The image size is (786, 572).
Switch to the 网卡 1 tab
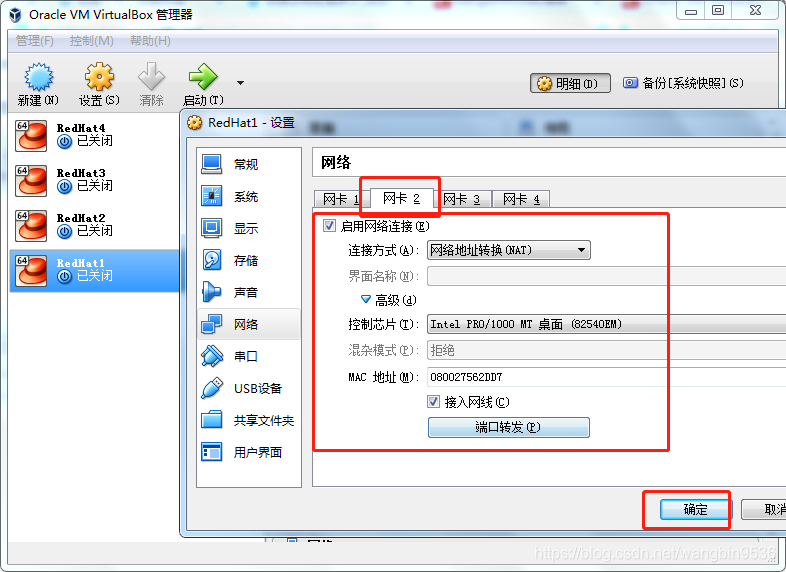click(x=342, y=199)
